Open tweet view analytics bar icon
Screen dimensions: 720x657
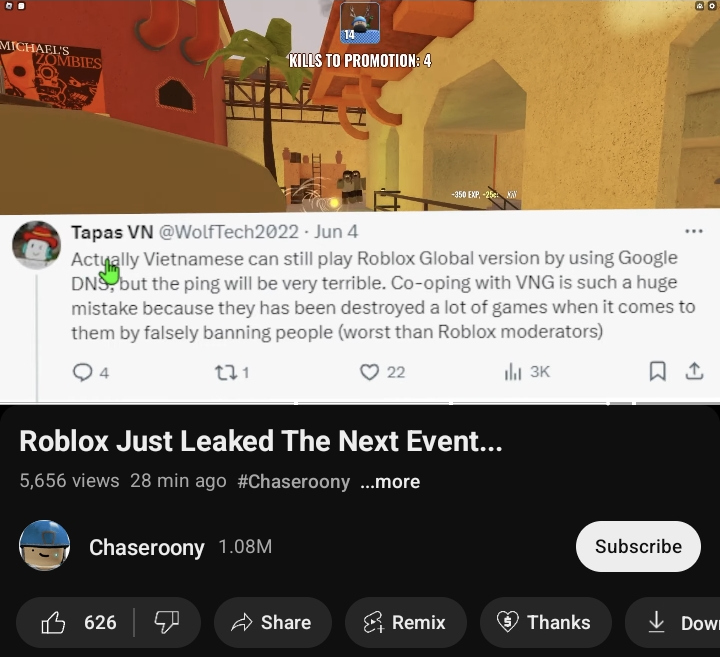513,372
